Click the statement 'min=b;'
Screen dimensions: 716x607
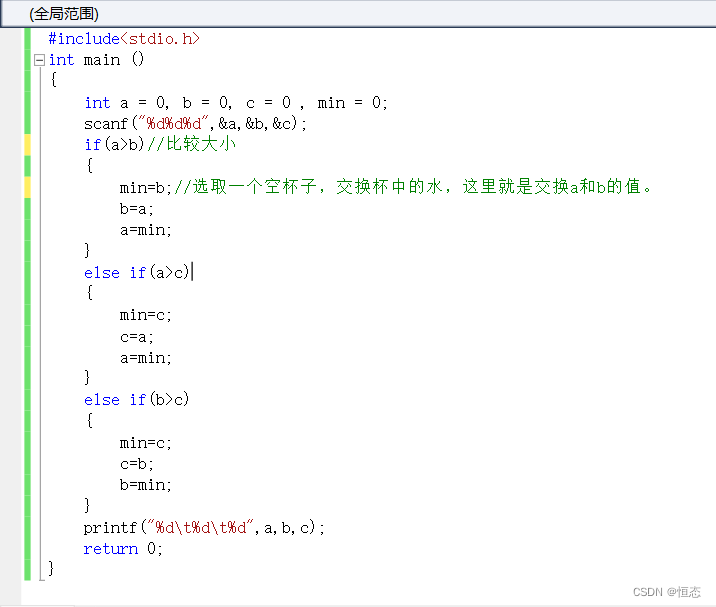pyautogui.click(x=146, y=188)
